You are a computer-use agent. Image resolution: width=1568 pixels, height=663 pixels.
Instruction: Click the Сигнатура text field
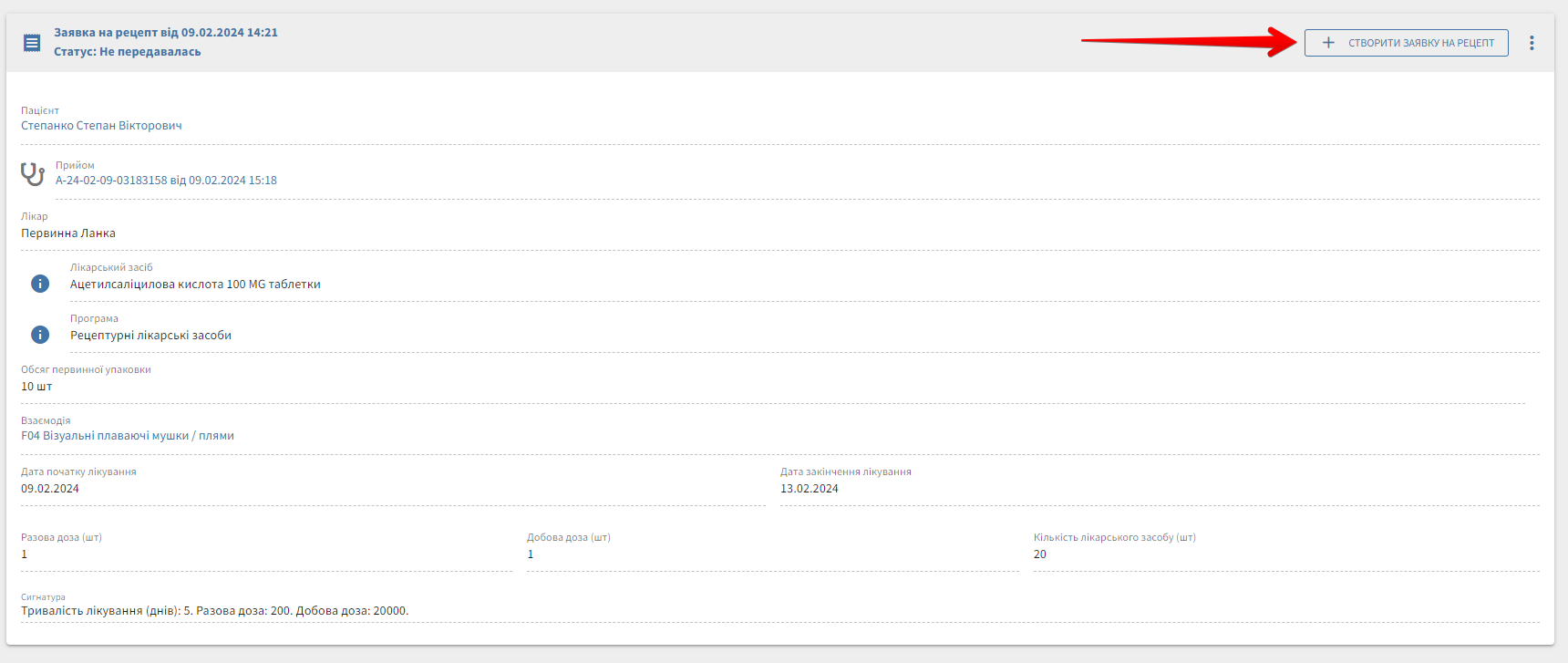coord(214,611)
